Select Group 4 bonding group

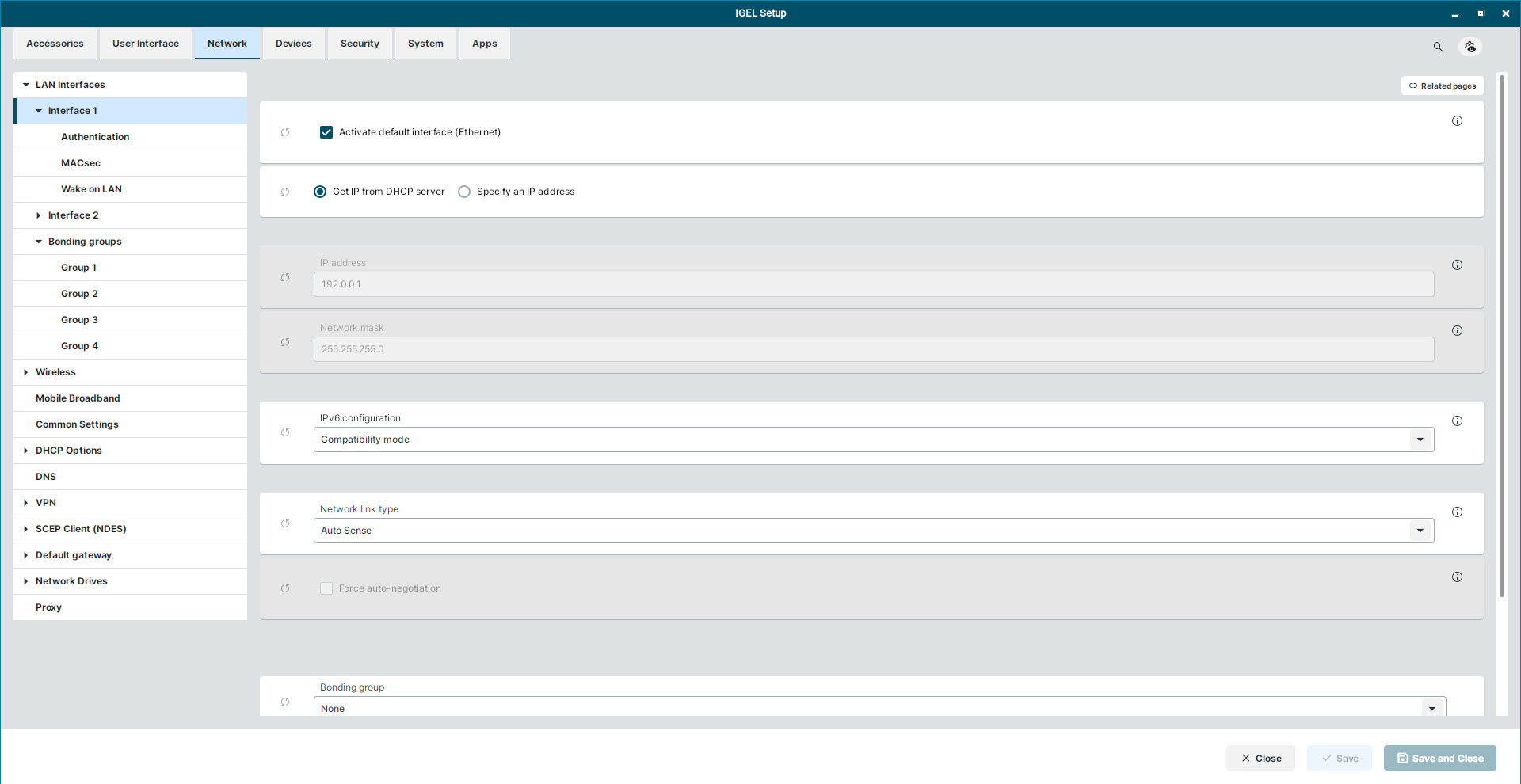coord(131,346)
